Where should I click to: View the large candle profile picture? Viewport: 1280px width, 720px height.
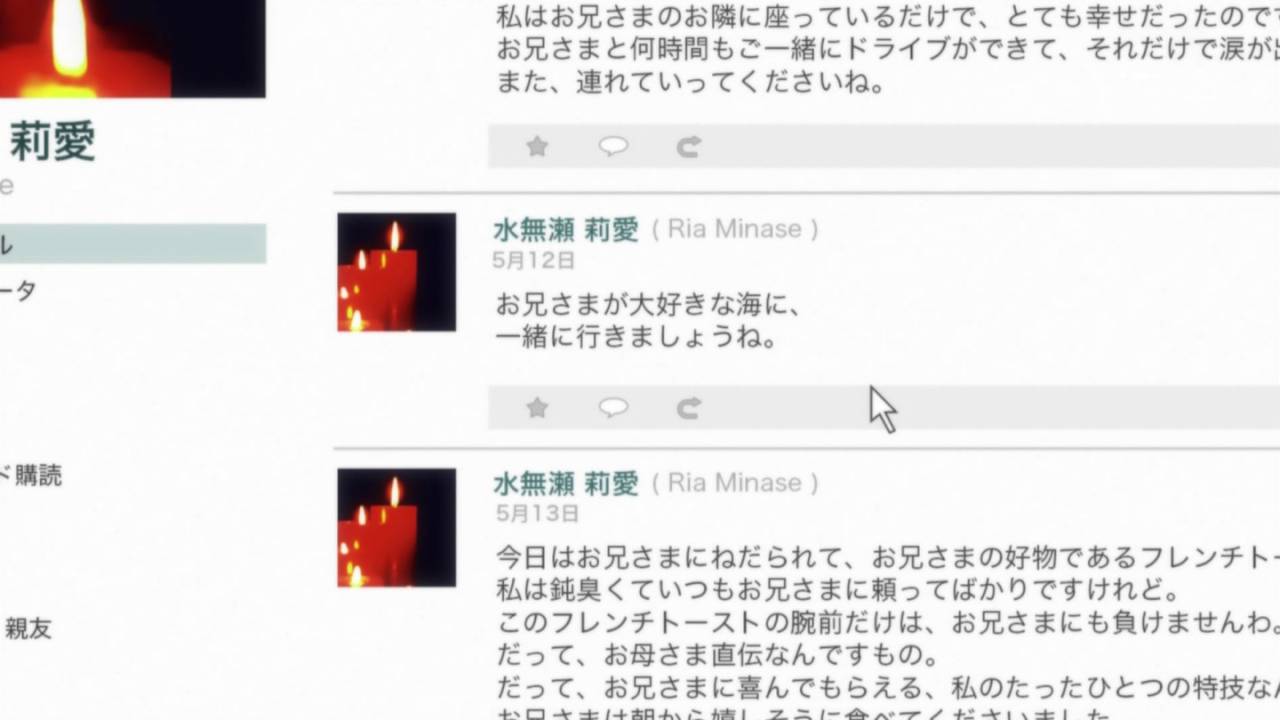click(x=133, y=49)
